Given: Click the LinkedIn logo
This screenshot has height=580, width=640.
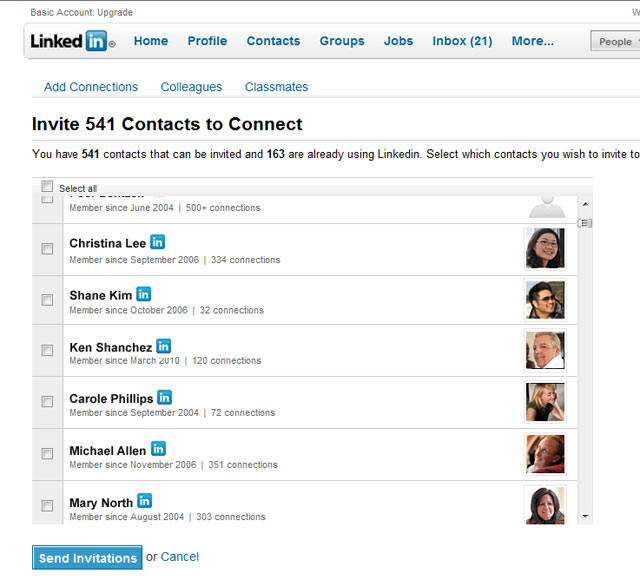Looking at the screenshot, I should [72, 41].
